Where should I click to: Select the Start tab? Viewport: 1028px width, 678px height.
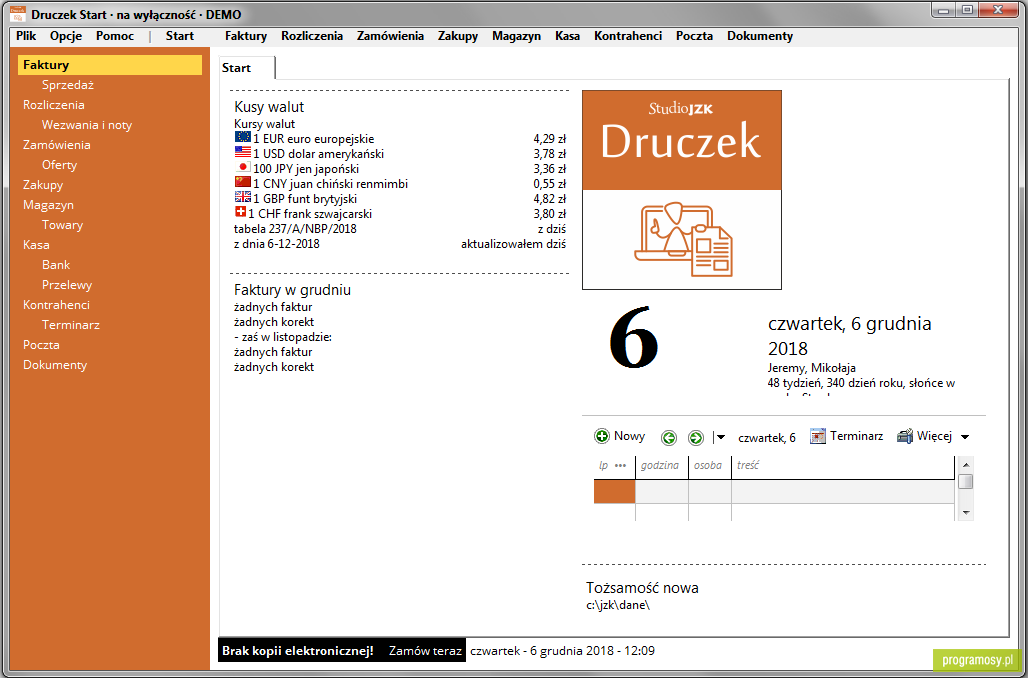tap(247, 68)
